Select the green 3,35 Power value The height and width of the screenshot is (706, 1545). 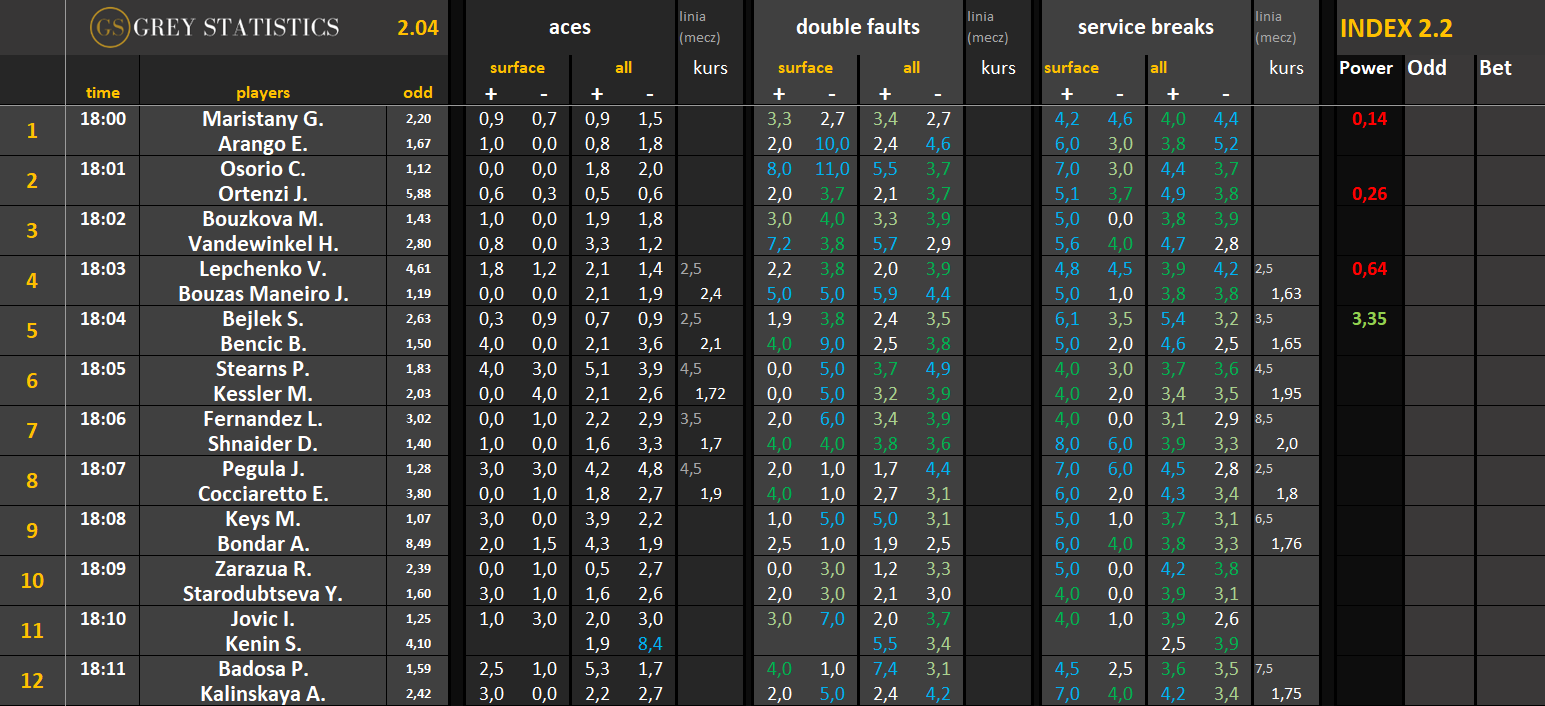[x=1369, y=319]
